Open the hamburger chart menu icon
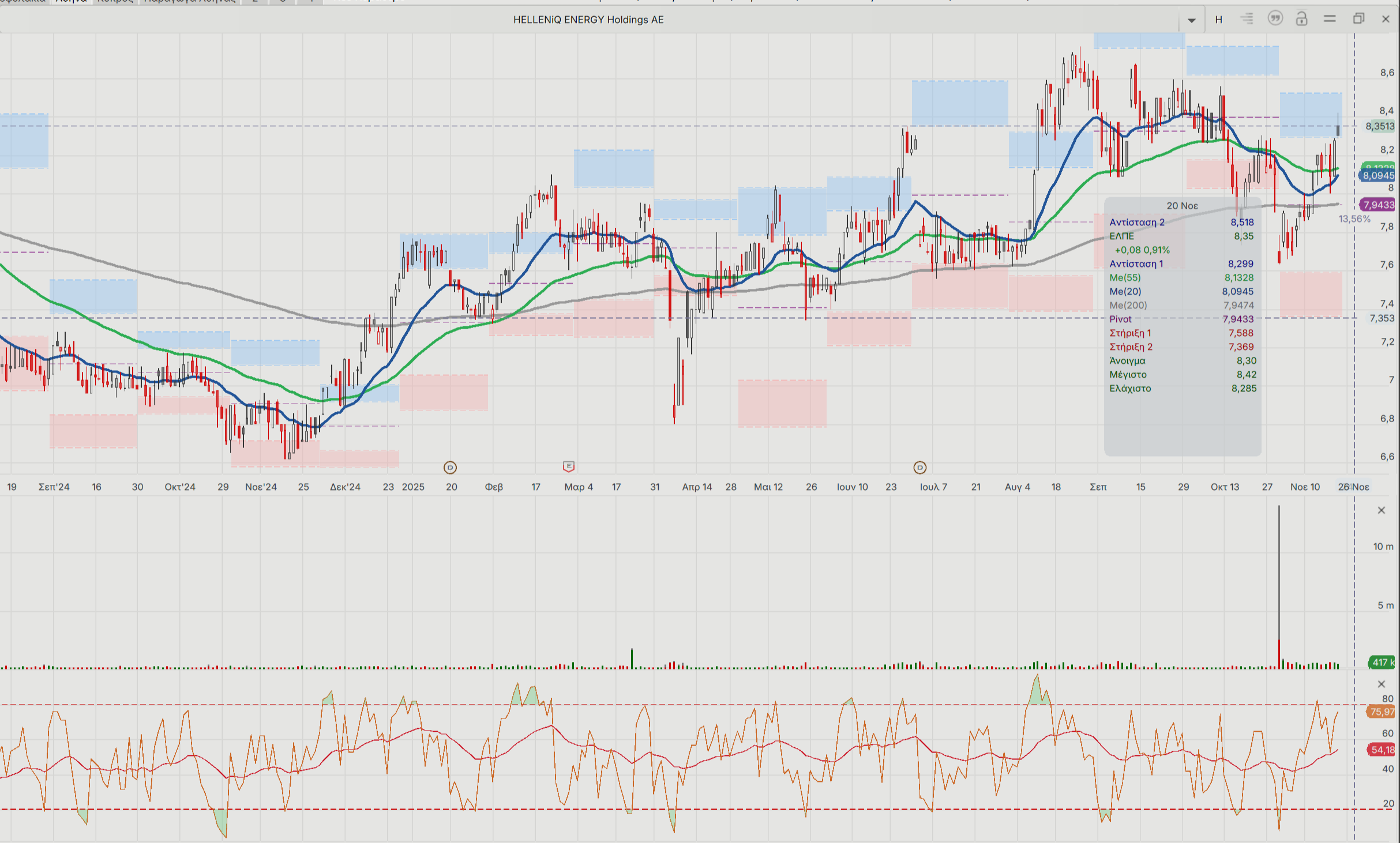Image resolution: width=1400 pixels, height=843 pixels. click(x=1330, y=19)
